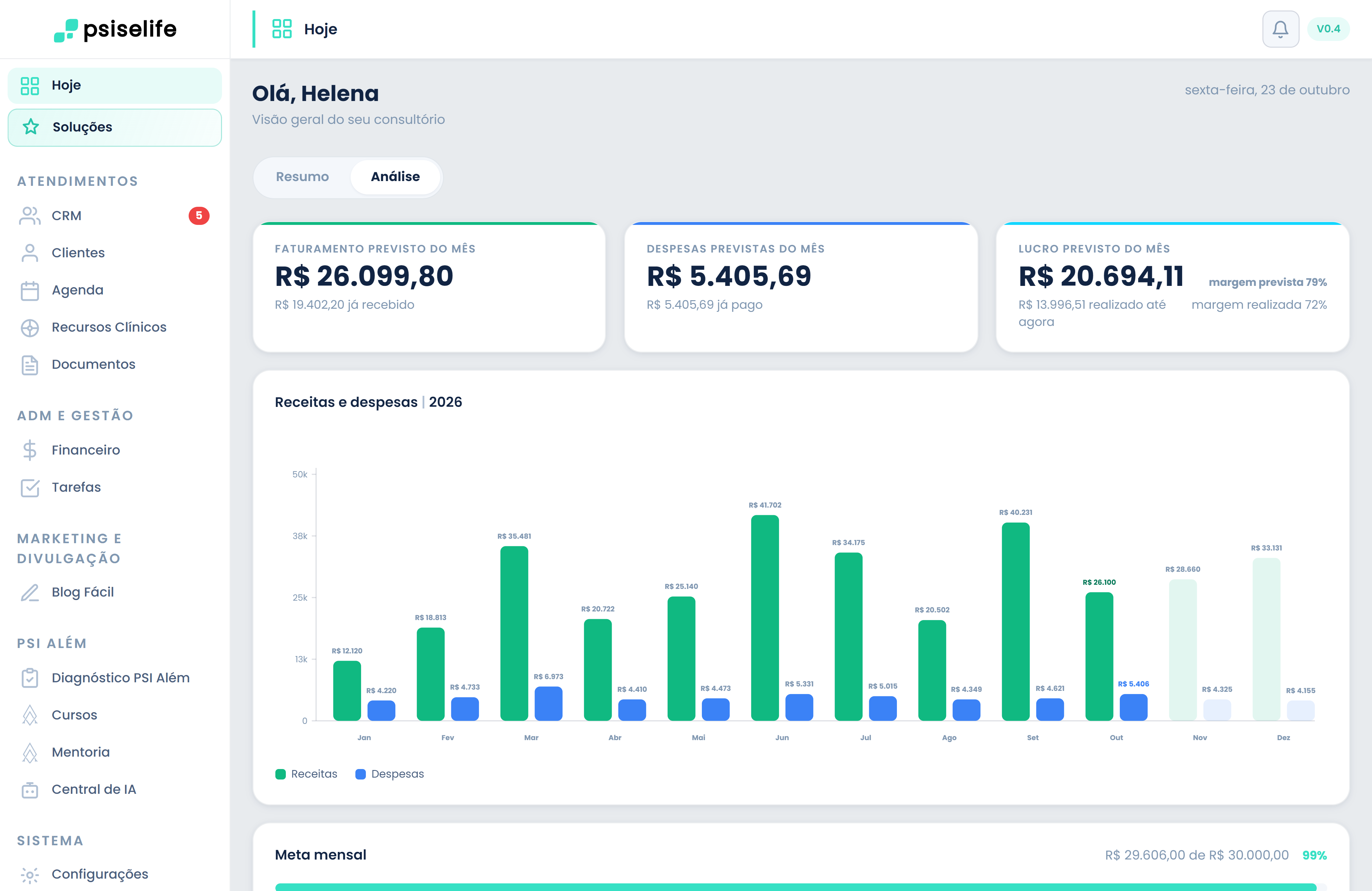Go to Clientes in the sidebar
Screen dimensions: 1372x891
(x=115, y=253)
